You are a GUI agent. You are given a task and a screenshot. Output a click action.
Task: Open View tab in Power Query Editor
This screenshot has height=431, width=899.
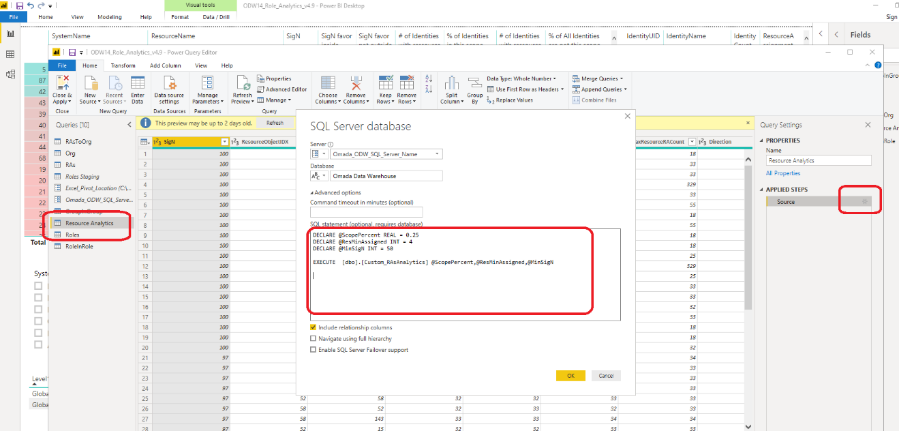point(201,66)
